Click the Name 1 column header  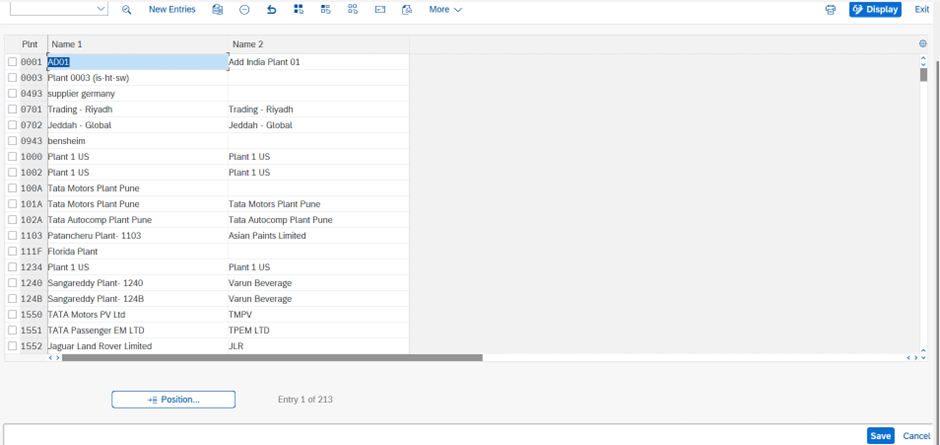tap(138, 44)
